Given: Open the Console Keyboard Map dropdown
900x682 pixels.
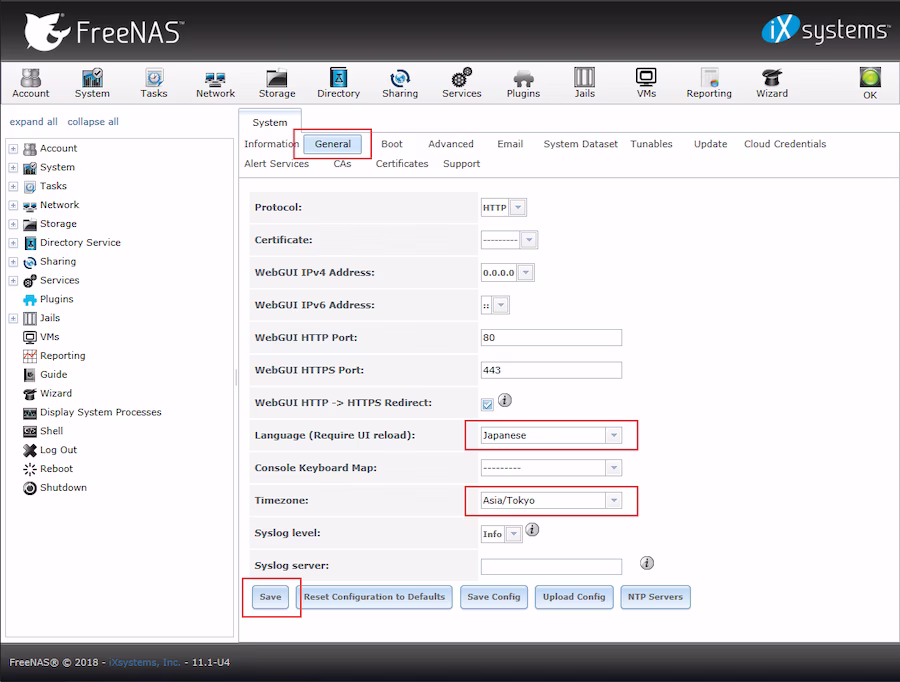Looking at the screenshot, I should [x=614, y=468].
